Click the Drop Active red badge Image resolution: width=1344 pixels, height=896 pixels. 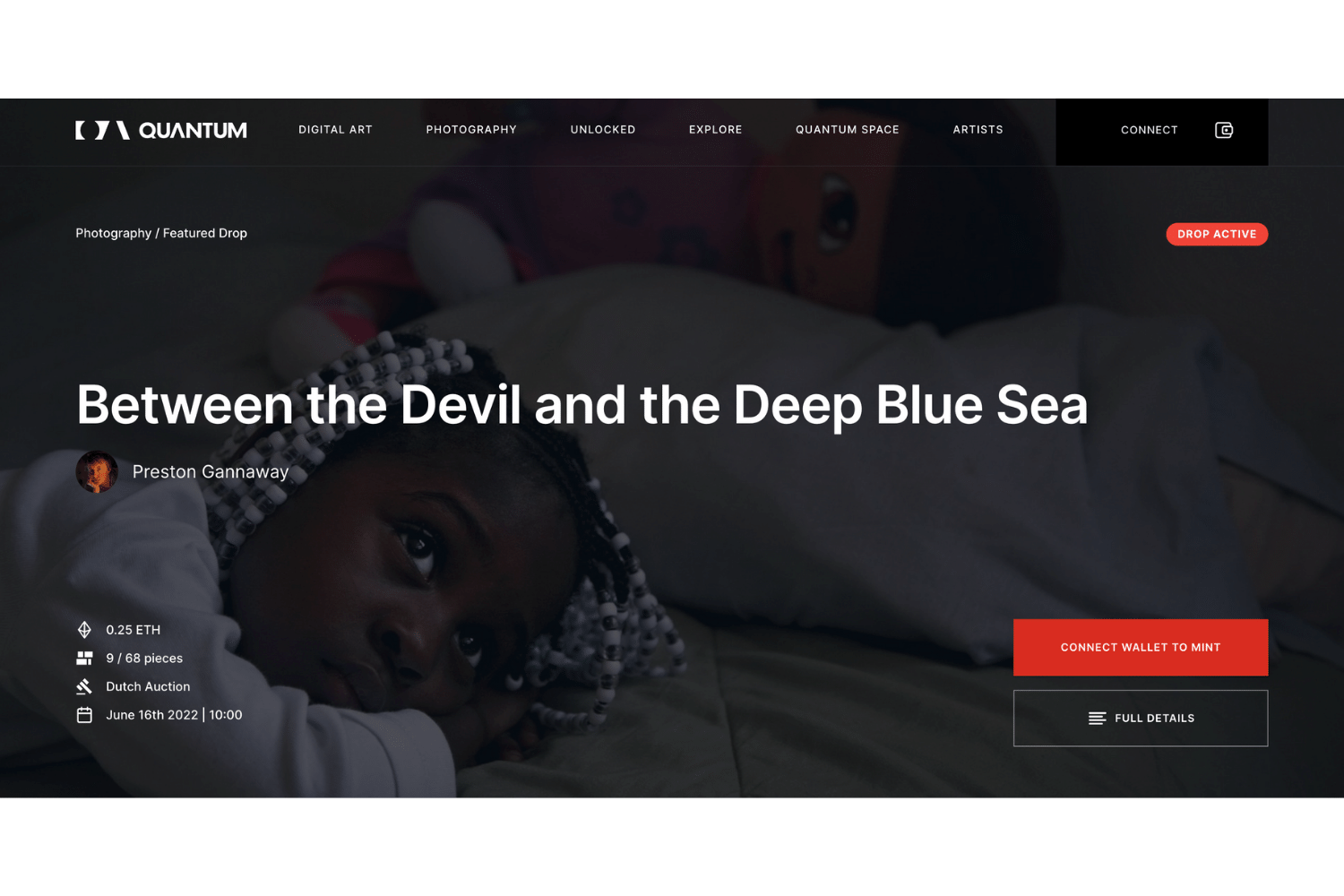pos(1217,234)
